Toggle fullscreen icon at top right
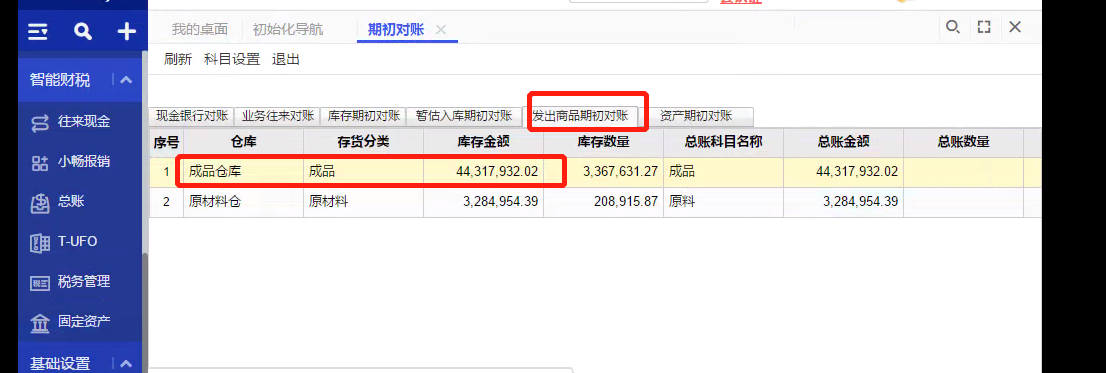The image size is (1106, 373). (x=984, y=27)
